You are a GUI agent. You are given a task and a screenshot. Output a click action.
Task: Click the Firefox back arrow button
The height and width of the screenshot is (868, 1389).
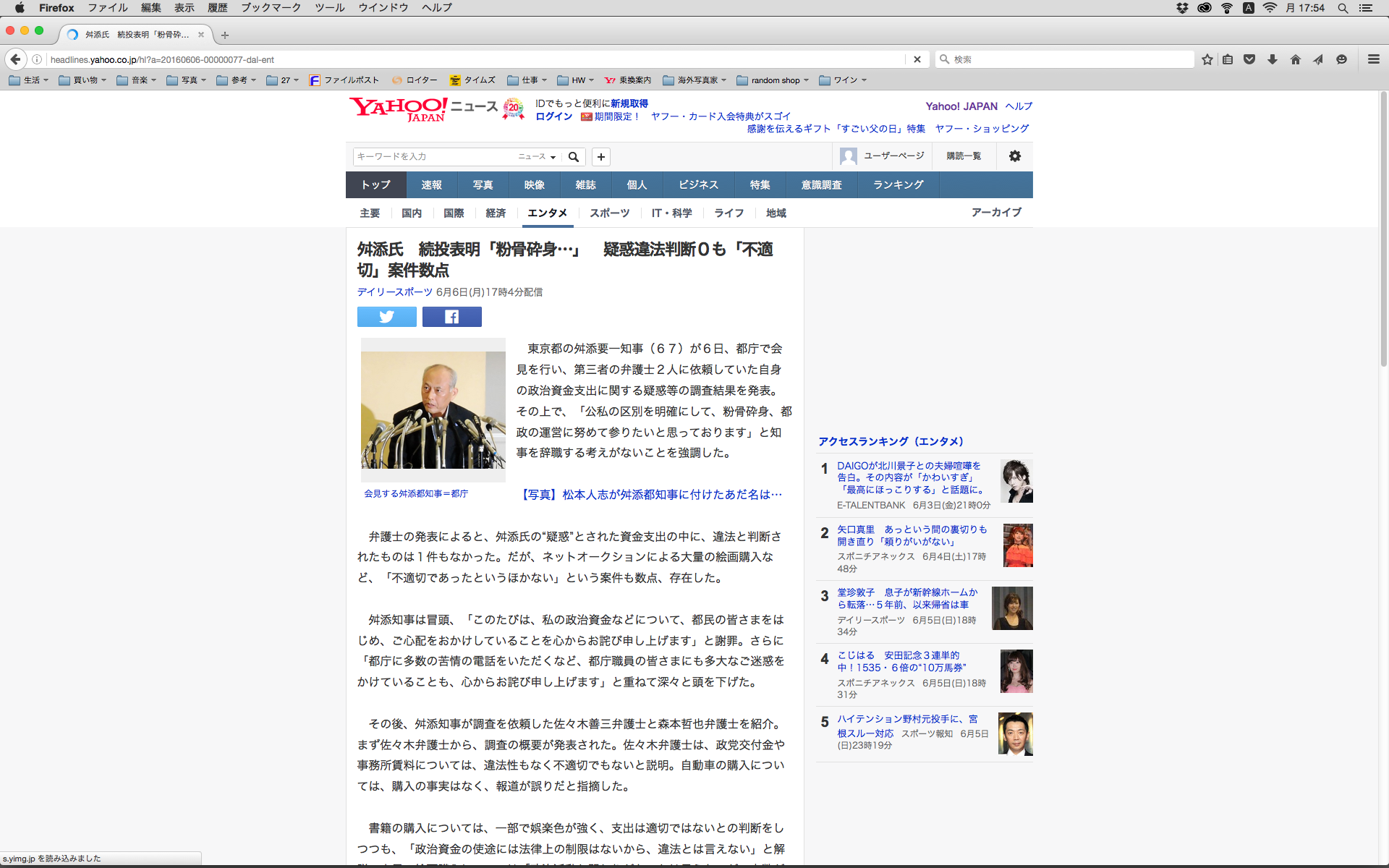16,59
